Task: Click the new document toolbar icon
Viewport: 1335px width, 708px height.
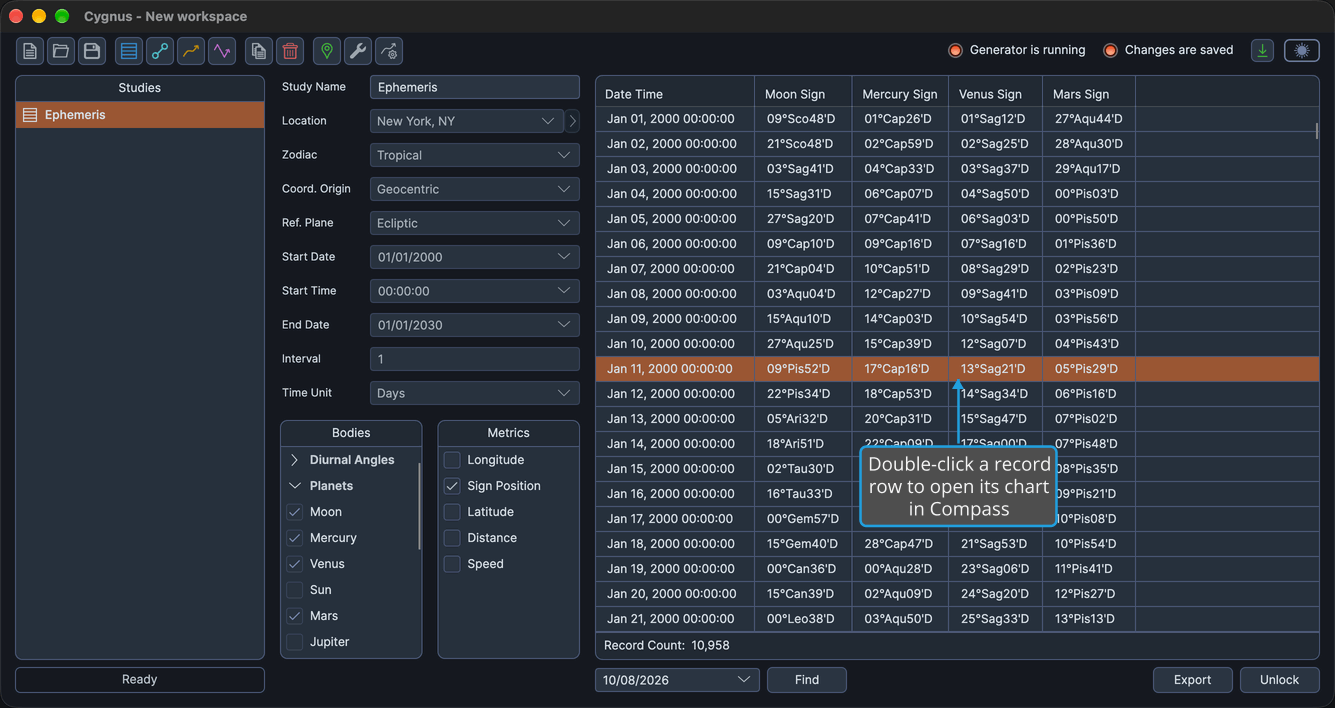Action: (x=30, y=51)
